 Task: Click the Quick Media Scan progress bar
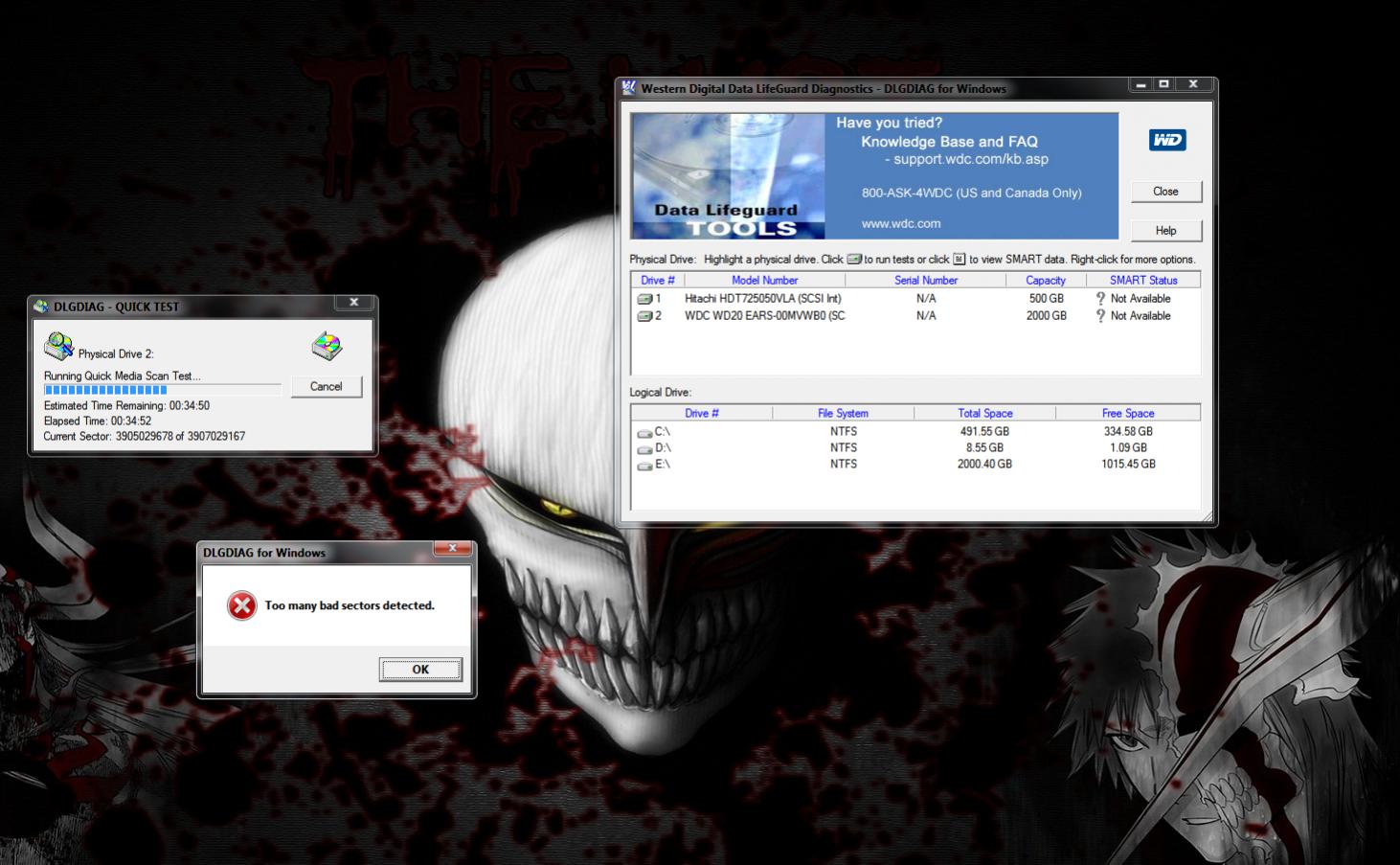pyautogui.click(x=163, y=390)
